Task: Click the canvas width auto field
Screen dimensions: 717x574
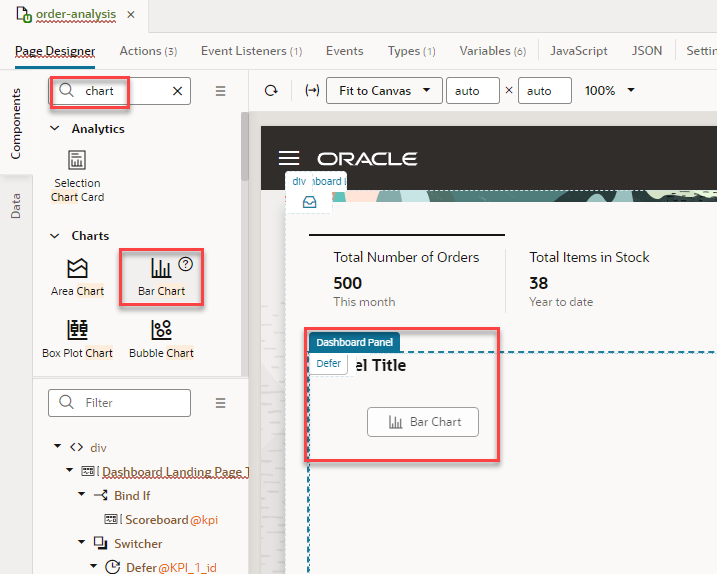Action: click(x=472, y=91)
